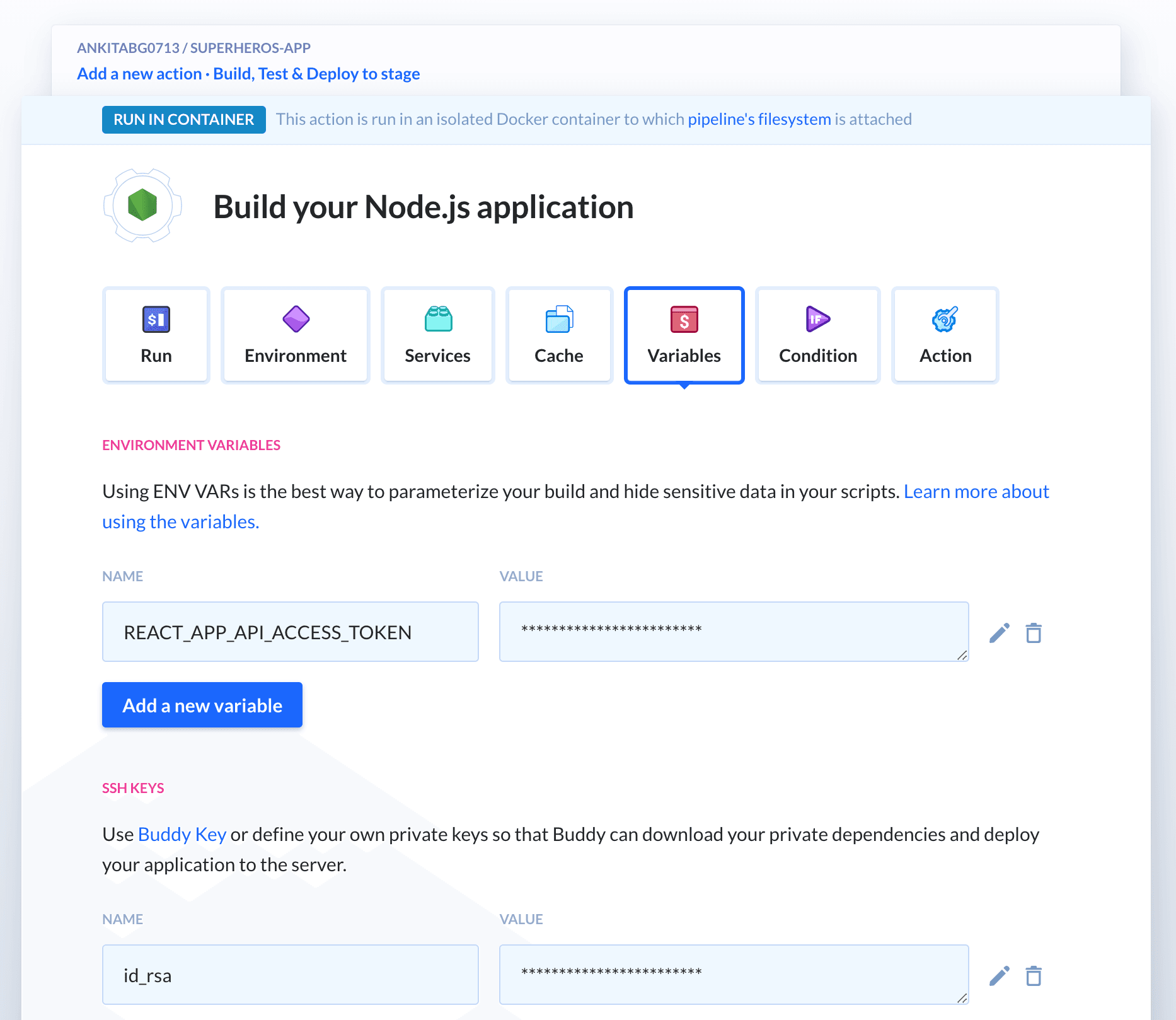Click the Services icon
Image resolution: width=1176 pixels, height=1020 pixels.
coord(437,319)
